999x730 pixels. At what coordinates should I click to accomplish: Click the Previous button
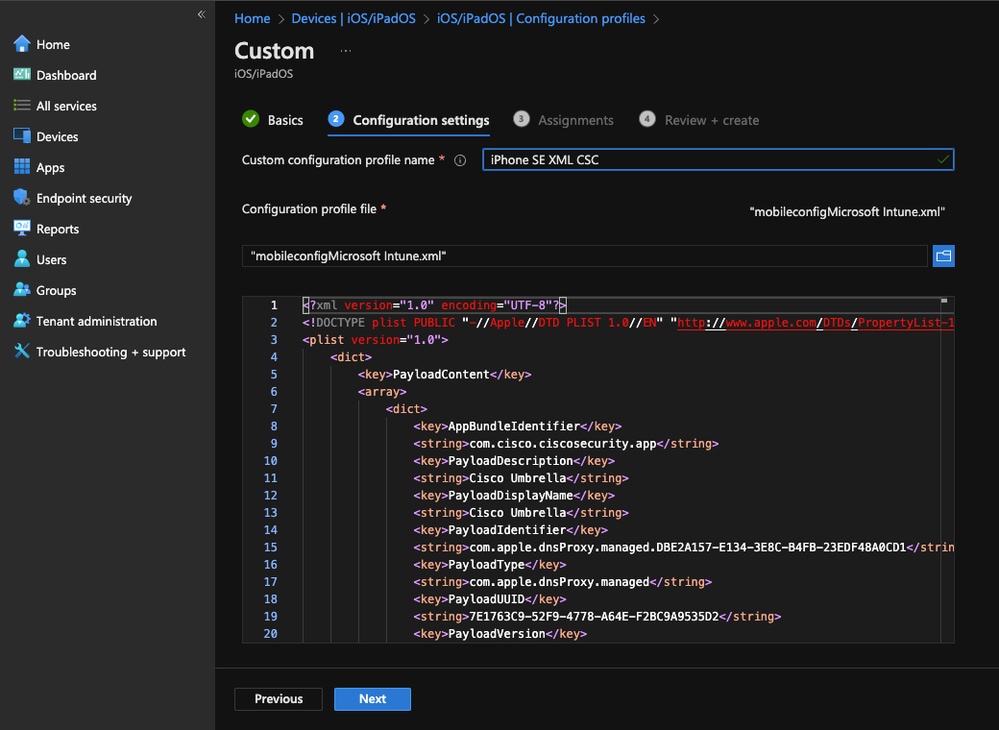click(278, 699)
